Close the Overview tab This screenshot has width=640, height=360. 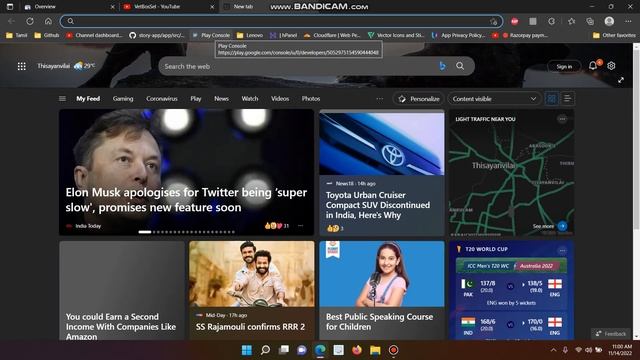(x=113, y=7)
